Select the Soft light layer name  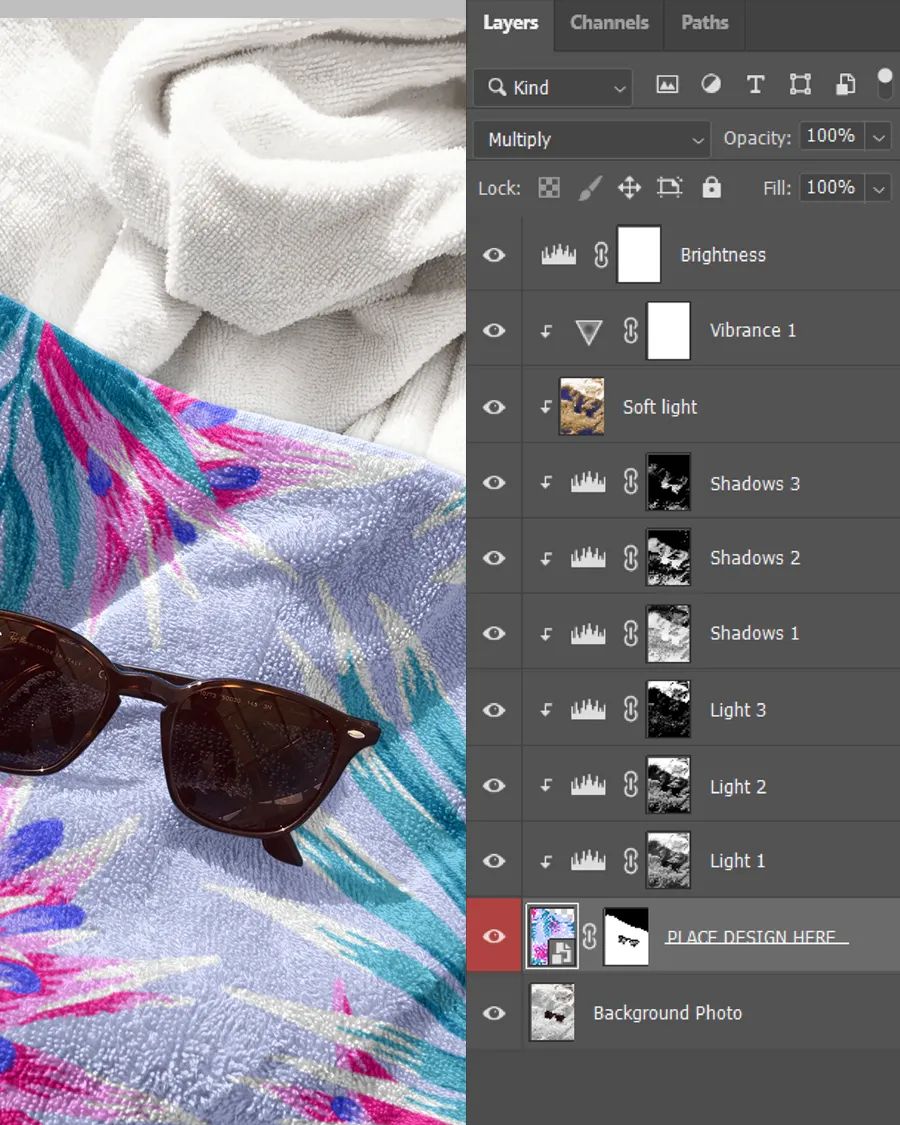[660, 407]
